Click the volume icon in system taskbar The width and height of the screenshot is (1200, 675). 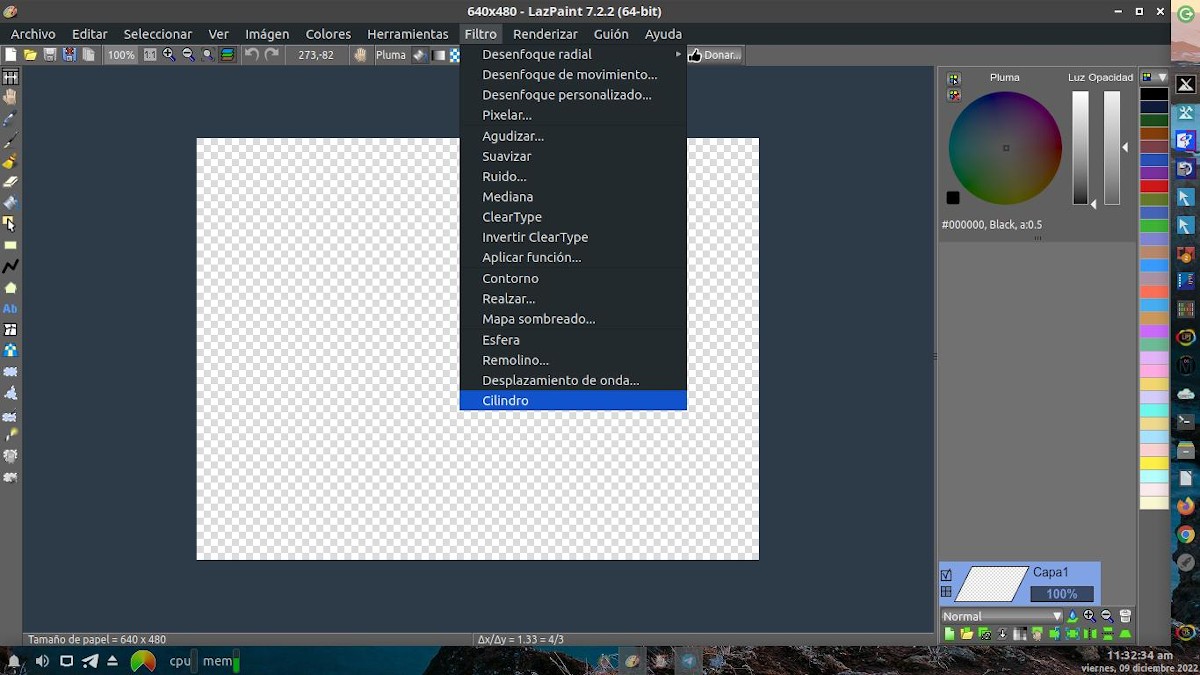[42, 661]
